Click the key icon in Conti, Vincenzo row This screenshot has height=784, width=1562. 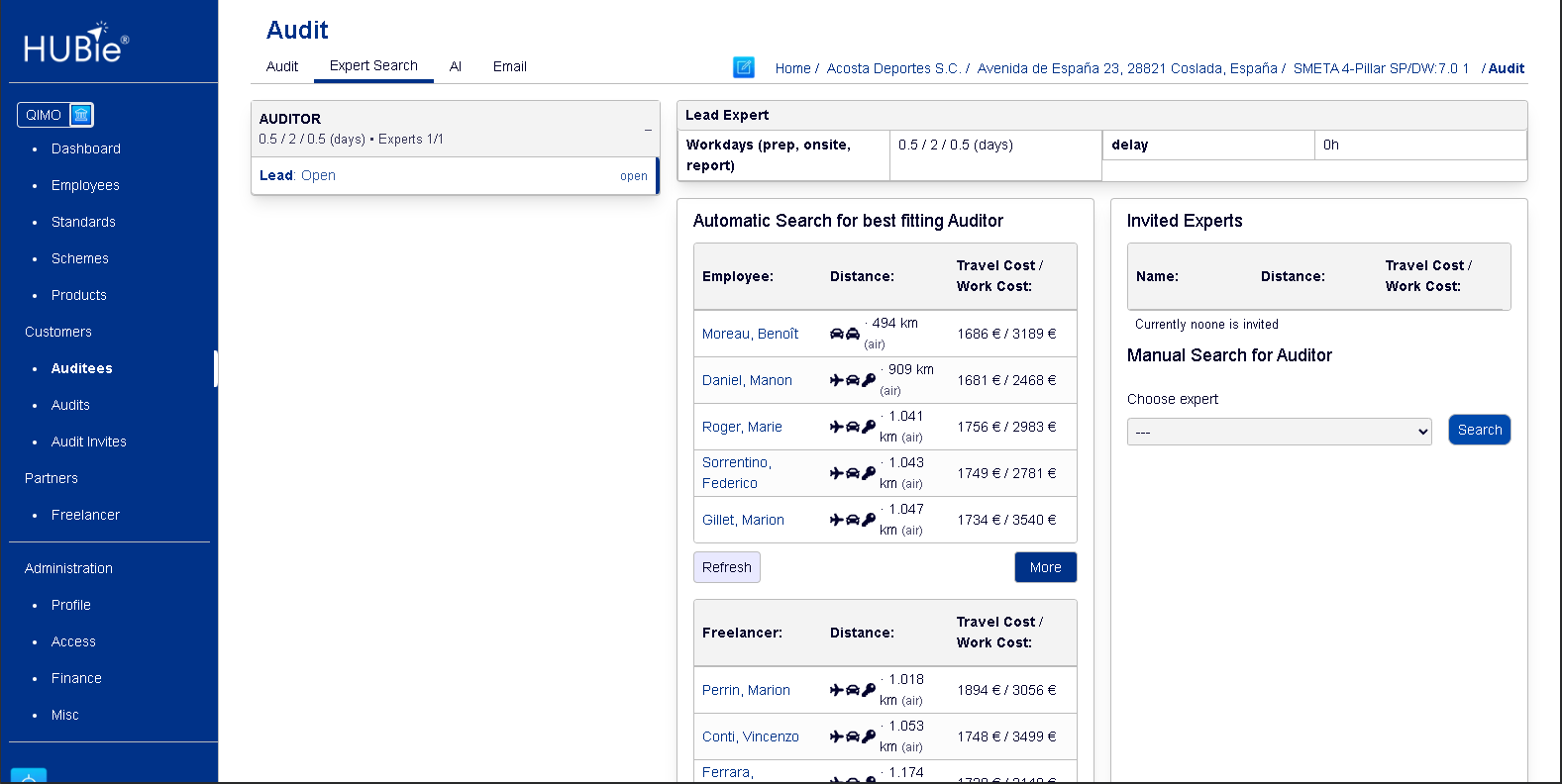[869, 736]
